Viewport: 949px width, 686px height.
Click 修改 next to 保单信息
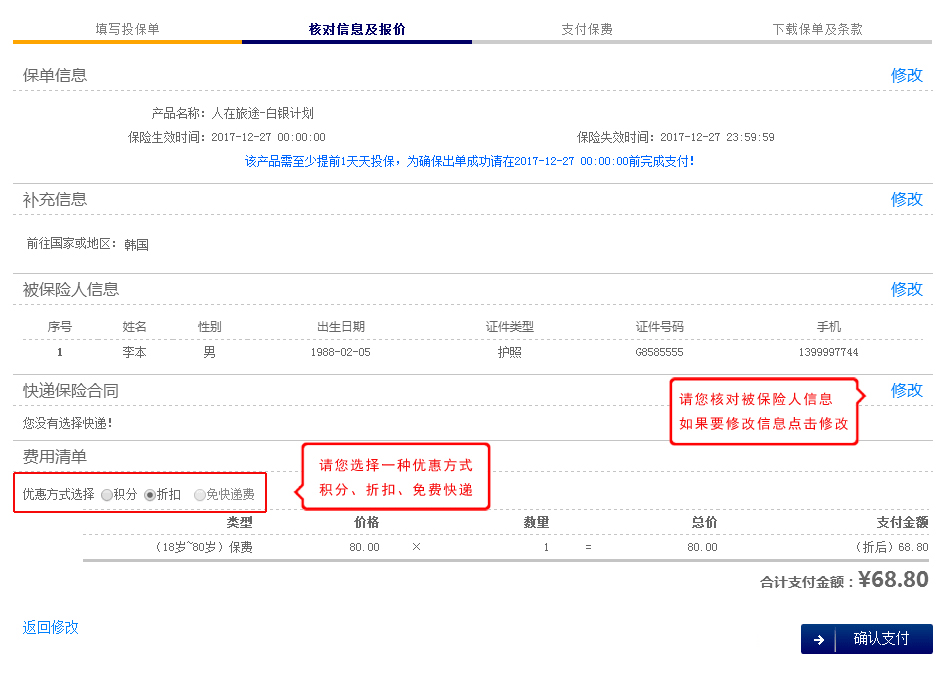[906, 75]
